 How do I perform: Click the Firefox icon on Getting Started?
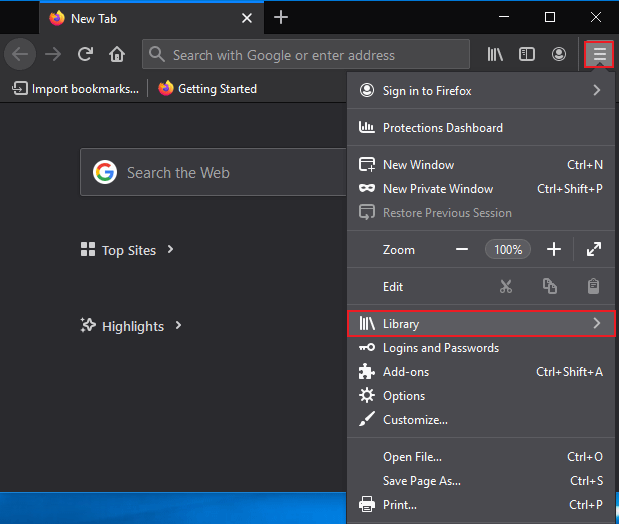166,88
